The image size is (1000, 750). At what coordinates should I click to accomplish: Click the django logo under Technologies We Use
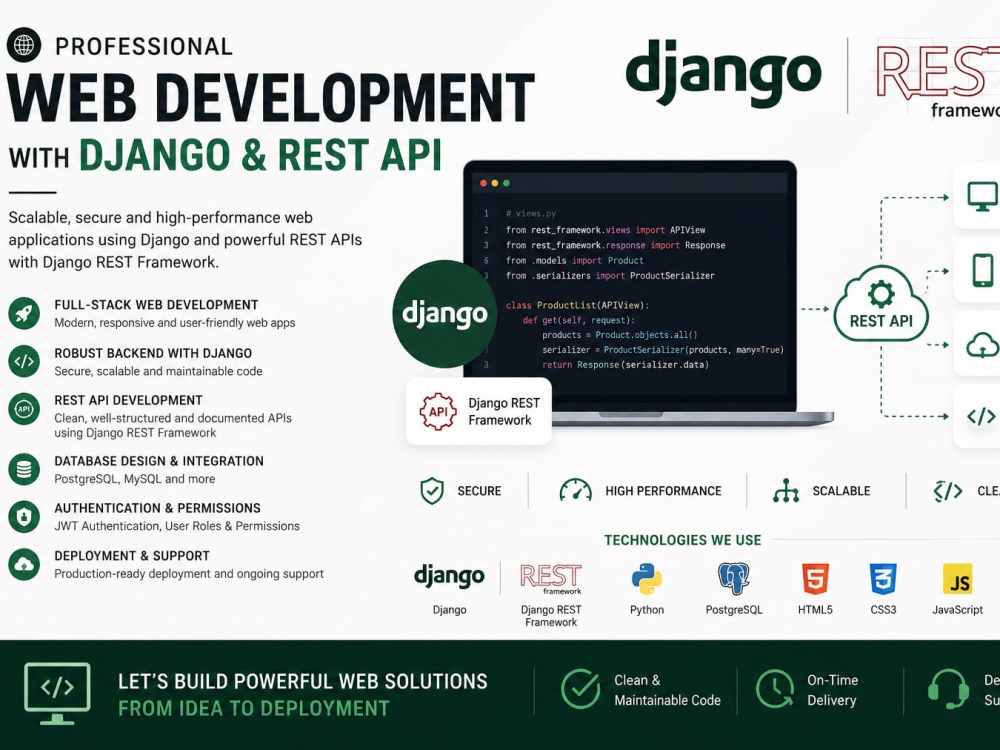pyautogui.click(x=449, y=576)
